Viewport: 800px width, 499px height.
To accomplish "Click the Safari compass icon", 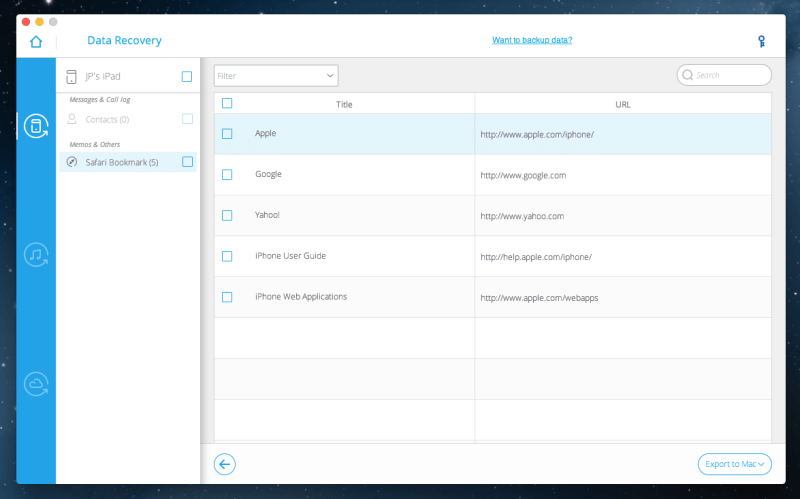I will pyautogui.click(x=72, y=162).
